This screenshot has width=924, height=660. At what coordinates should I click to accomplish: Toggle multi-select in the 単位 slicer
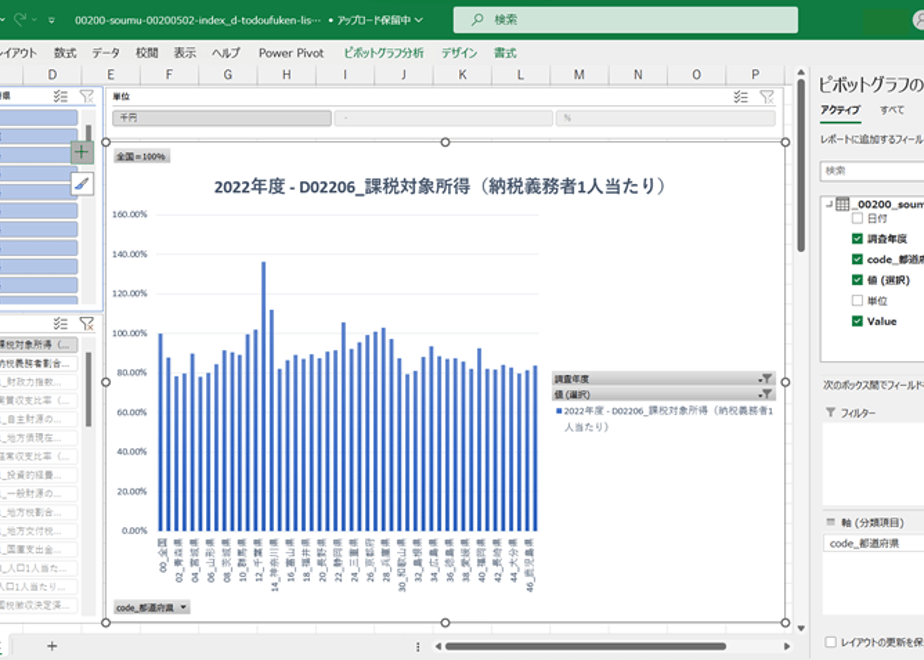(x=740, y=97)
